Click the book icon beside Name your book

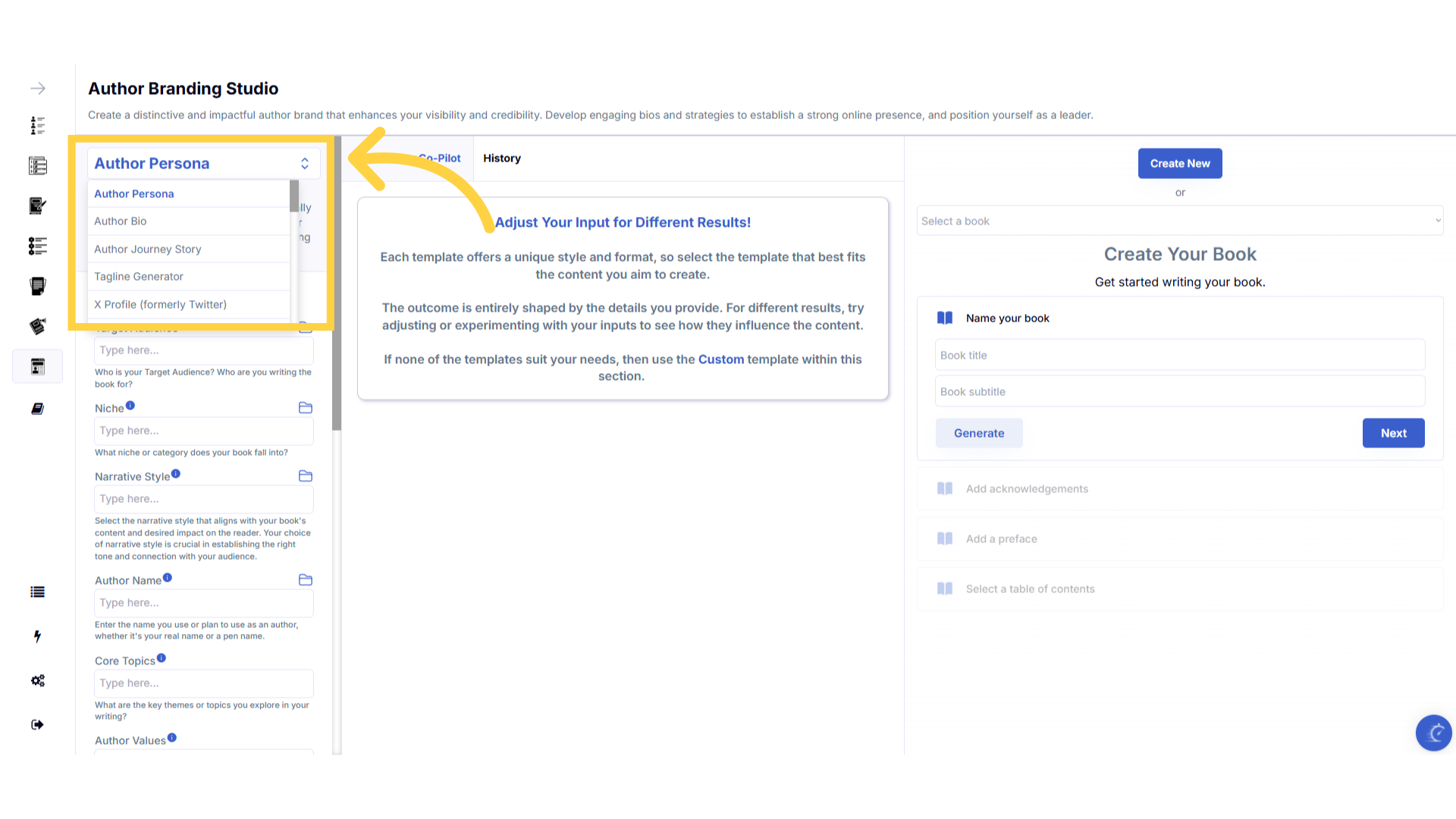pos(945,318)
